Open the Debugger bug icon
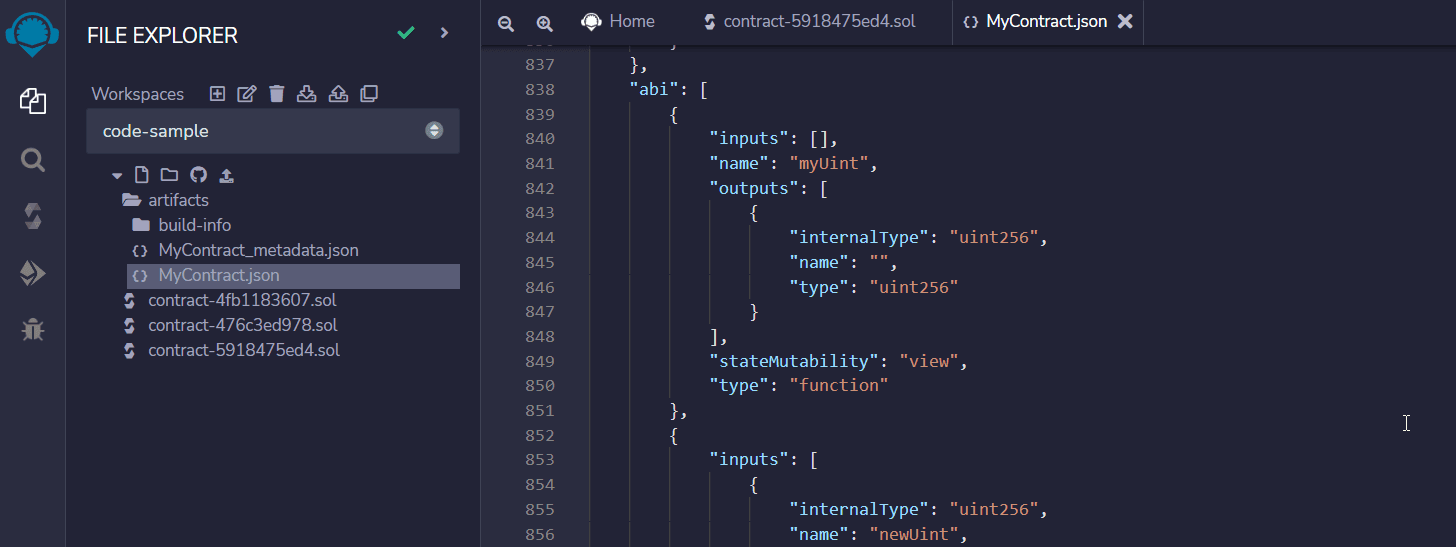 33,329
